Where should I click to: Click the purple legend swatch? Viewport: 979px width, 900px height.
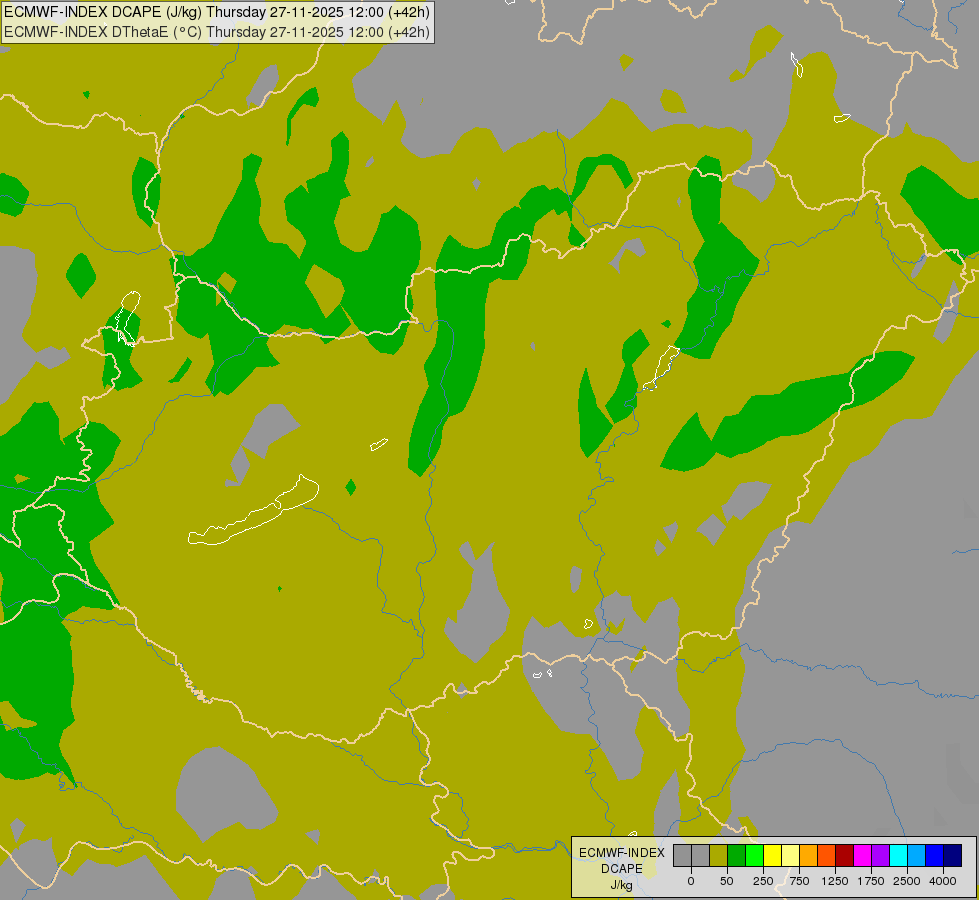pyautogui.click(x=880, y=855)
